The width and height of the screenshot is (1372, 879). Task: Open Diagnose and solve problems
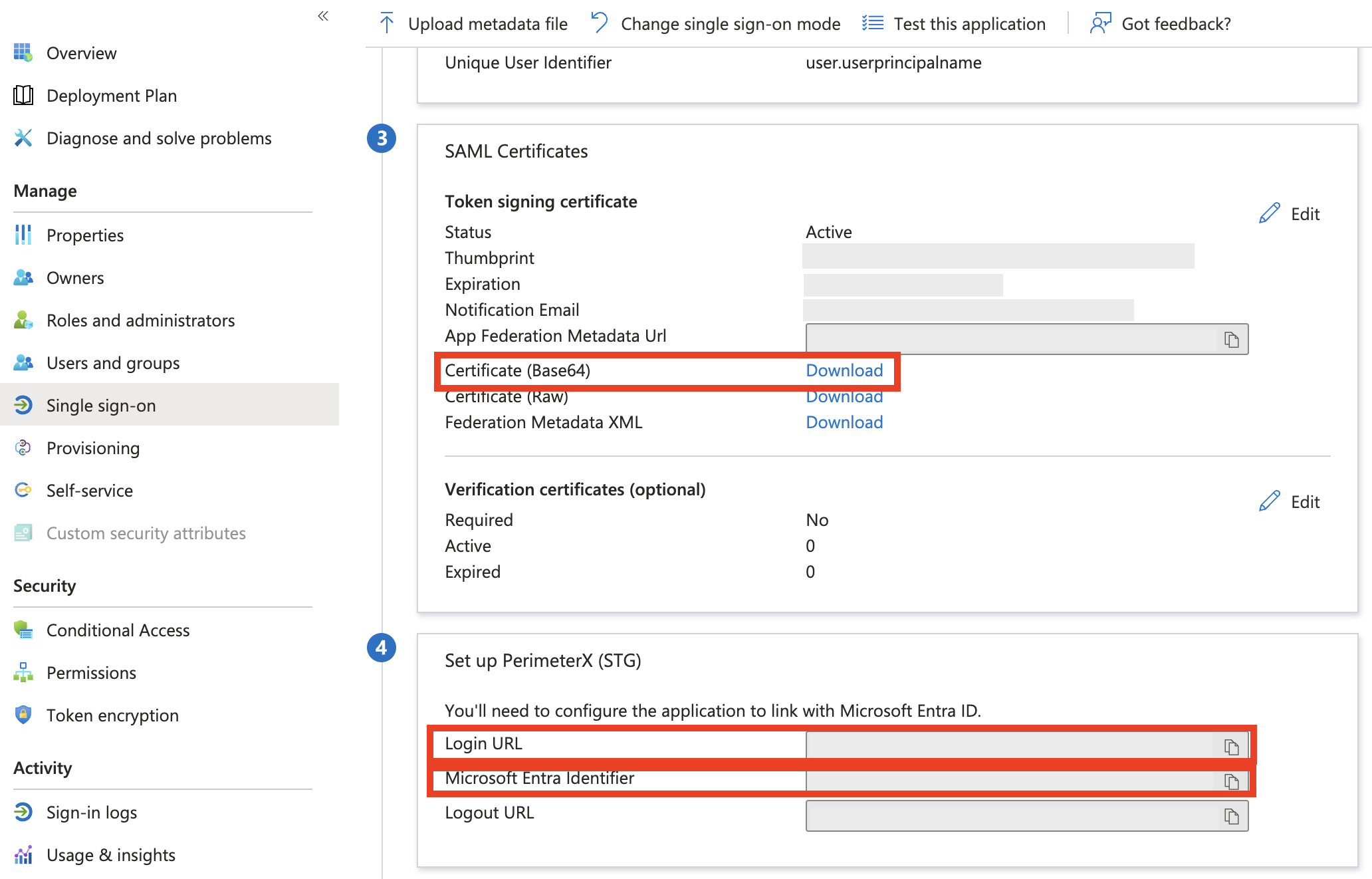[158, 138]
